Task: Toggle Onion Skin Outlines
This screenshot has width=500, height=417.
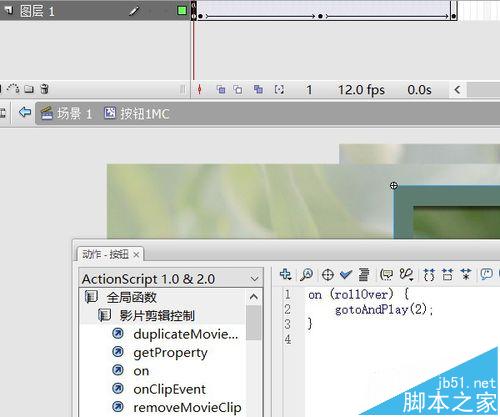Action: point(238,89)
